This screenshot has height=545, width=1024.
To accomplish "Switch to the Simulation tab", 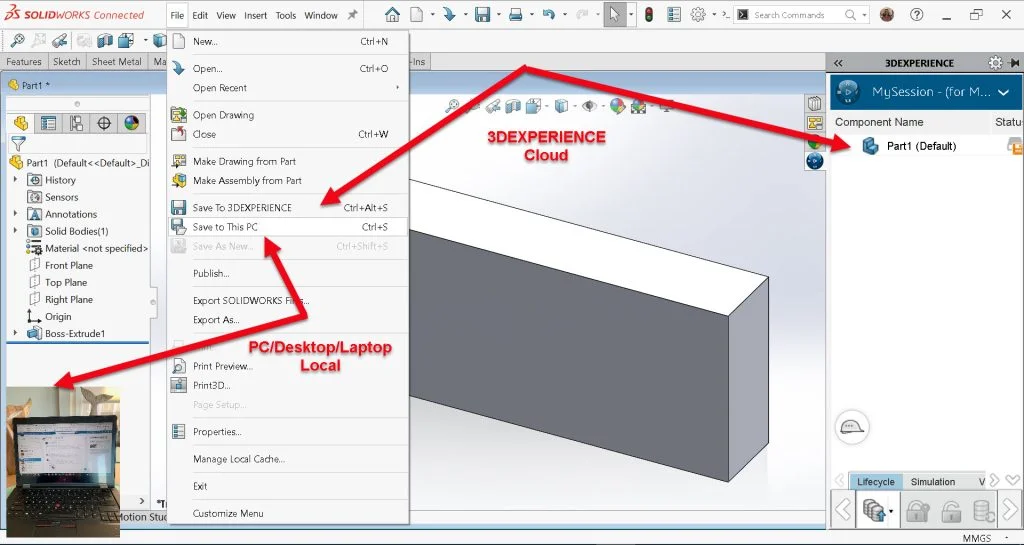I will [x=932, y=482].
